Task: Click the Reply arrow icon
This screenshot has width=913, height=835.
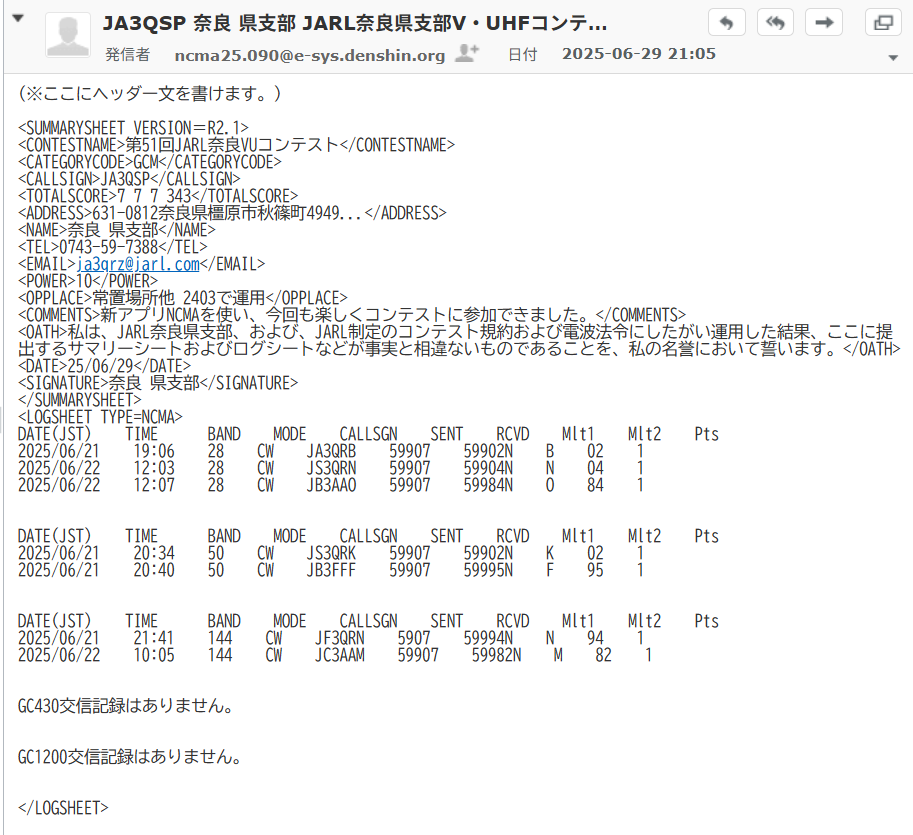Action: click(726, 23)
